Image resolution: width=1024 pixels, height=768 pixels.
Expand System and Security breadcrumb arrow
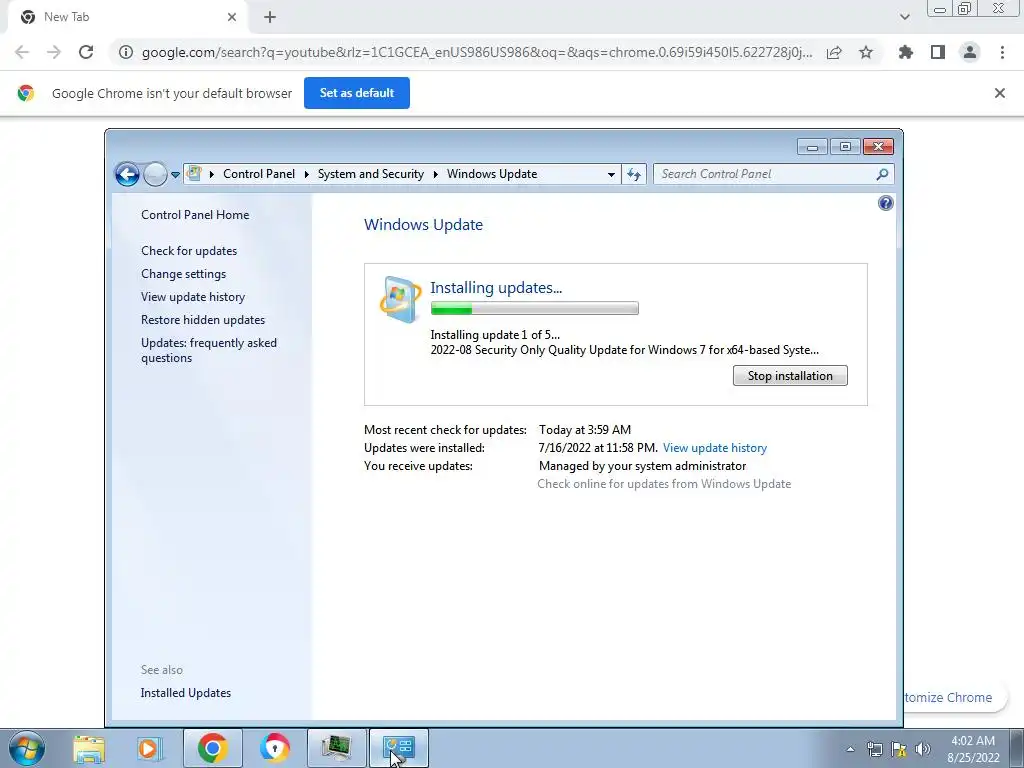click(436, 174)
